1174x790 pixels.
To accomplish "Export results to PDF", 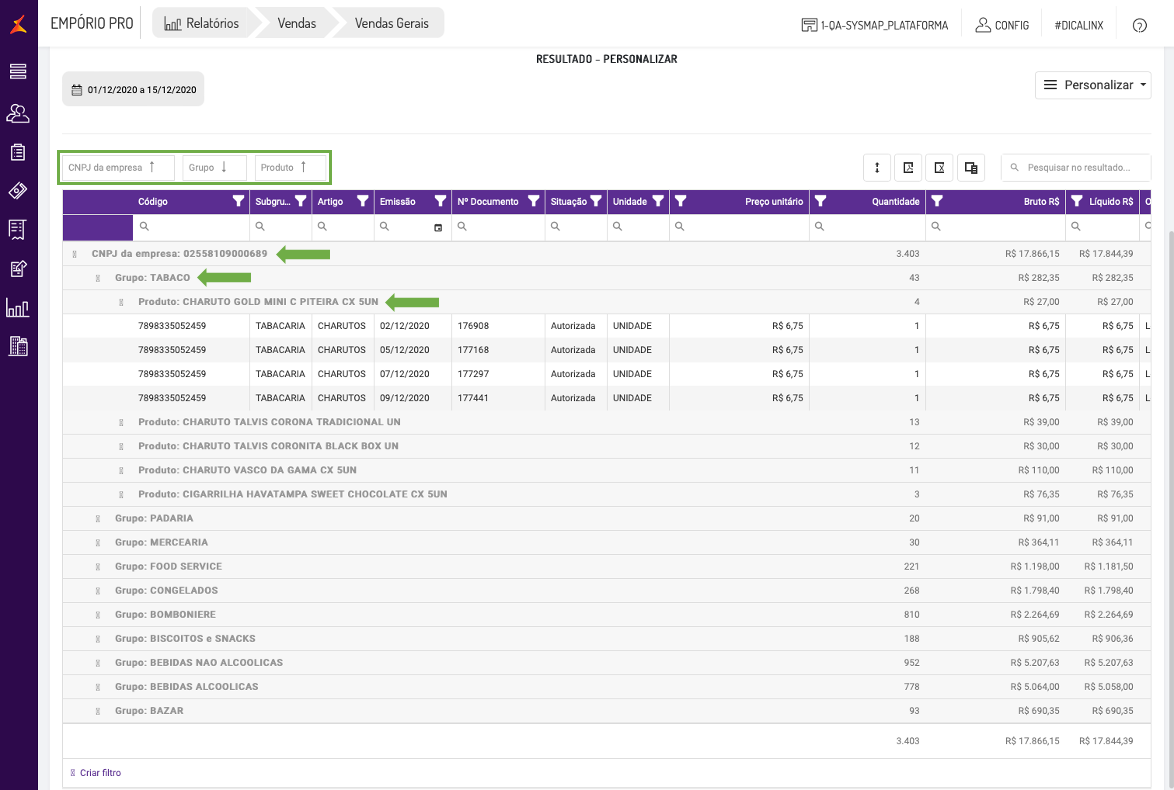I will (x=908, y=168).
